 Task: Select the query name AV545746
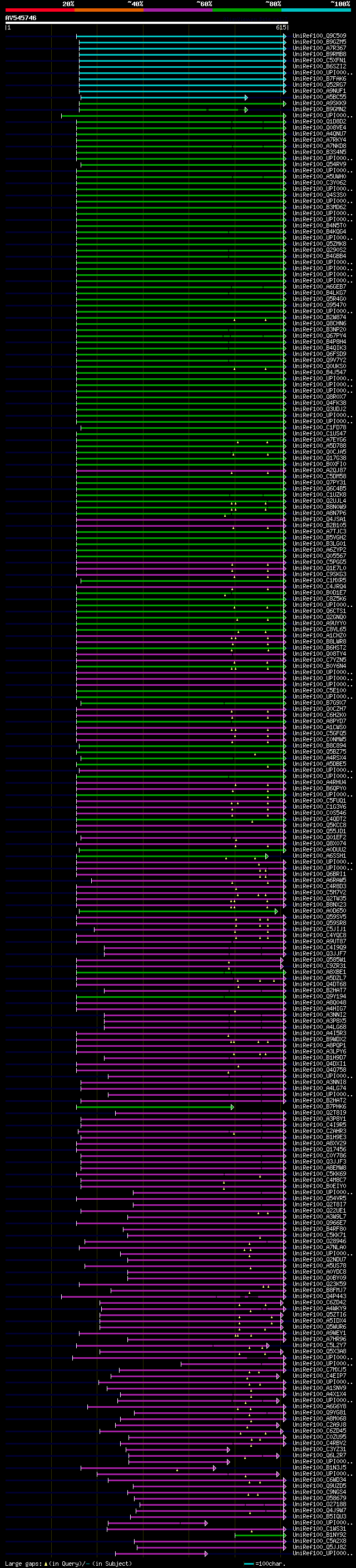pos(21,18)
